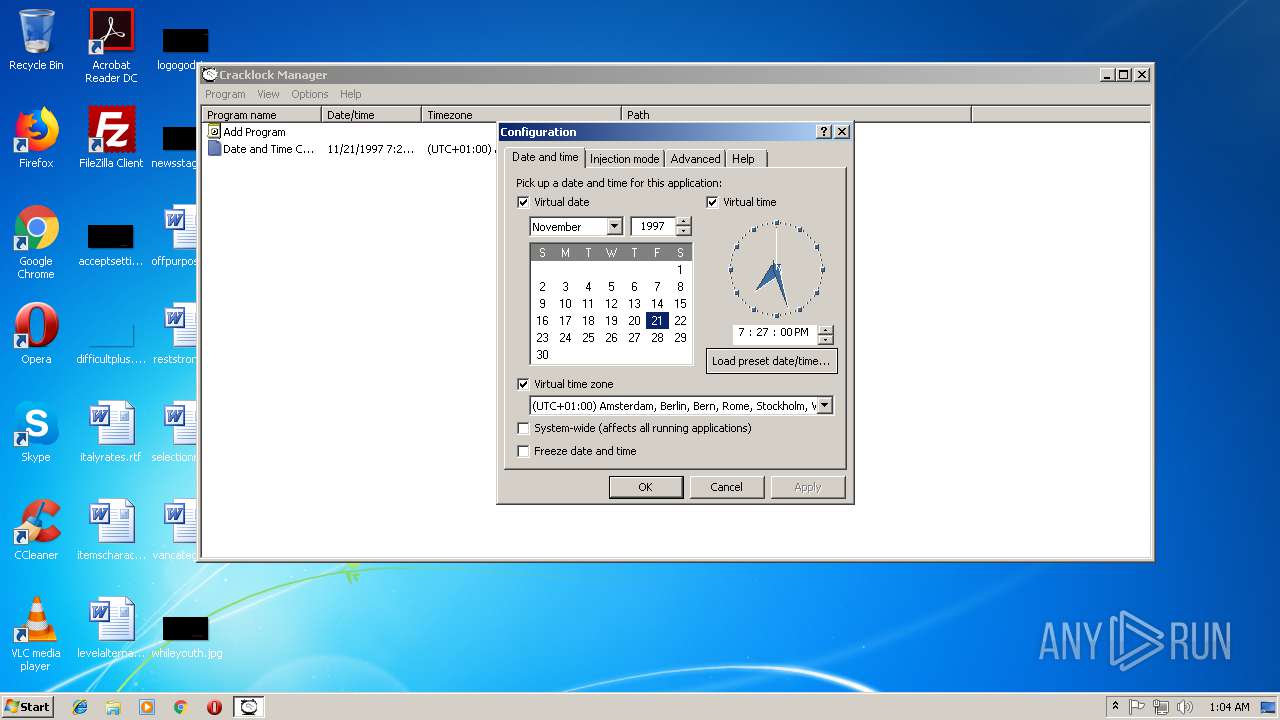This screenshot has width=1280, height=720.
Task: Open the Options menu
Action: (x=310, y=94)
